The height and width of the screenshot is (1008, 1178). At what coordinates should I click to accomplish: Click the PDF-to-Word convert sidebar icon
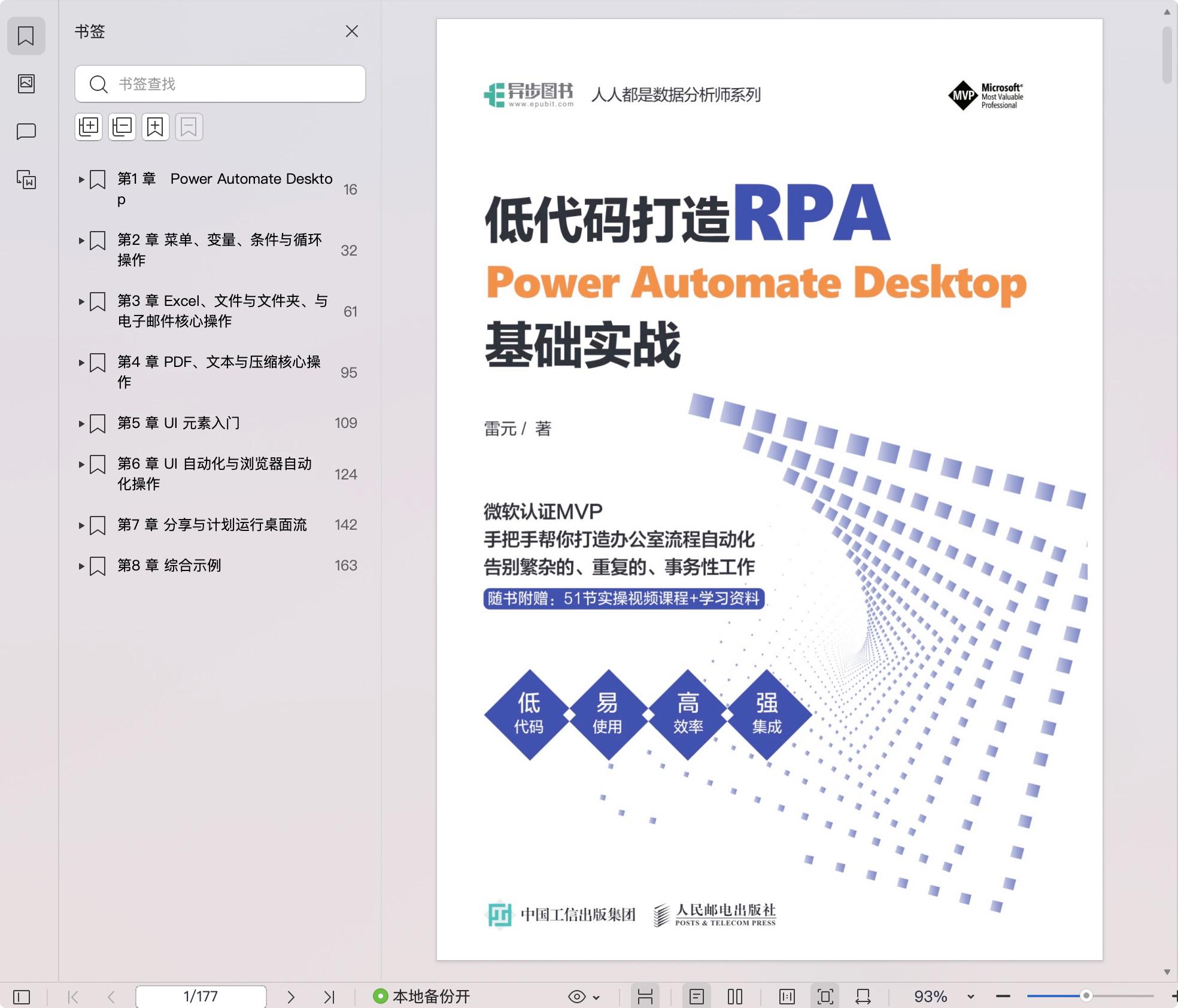[26, 179]
